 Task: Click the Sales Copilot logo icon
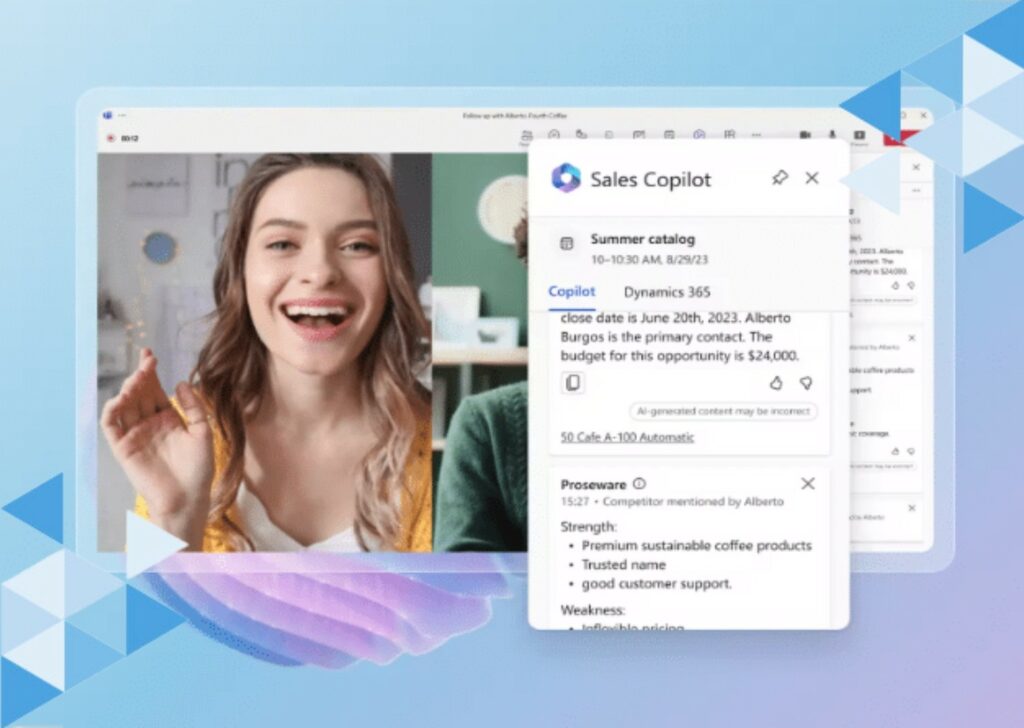tap(566, 178)
